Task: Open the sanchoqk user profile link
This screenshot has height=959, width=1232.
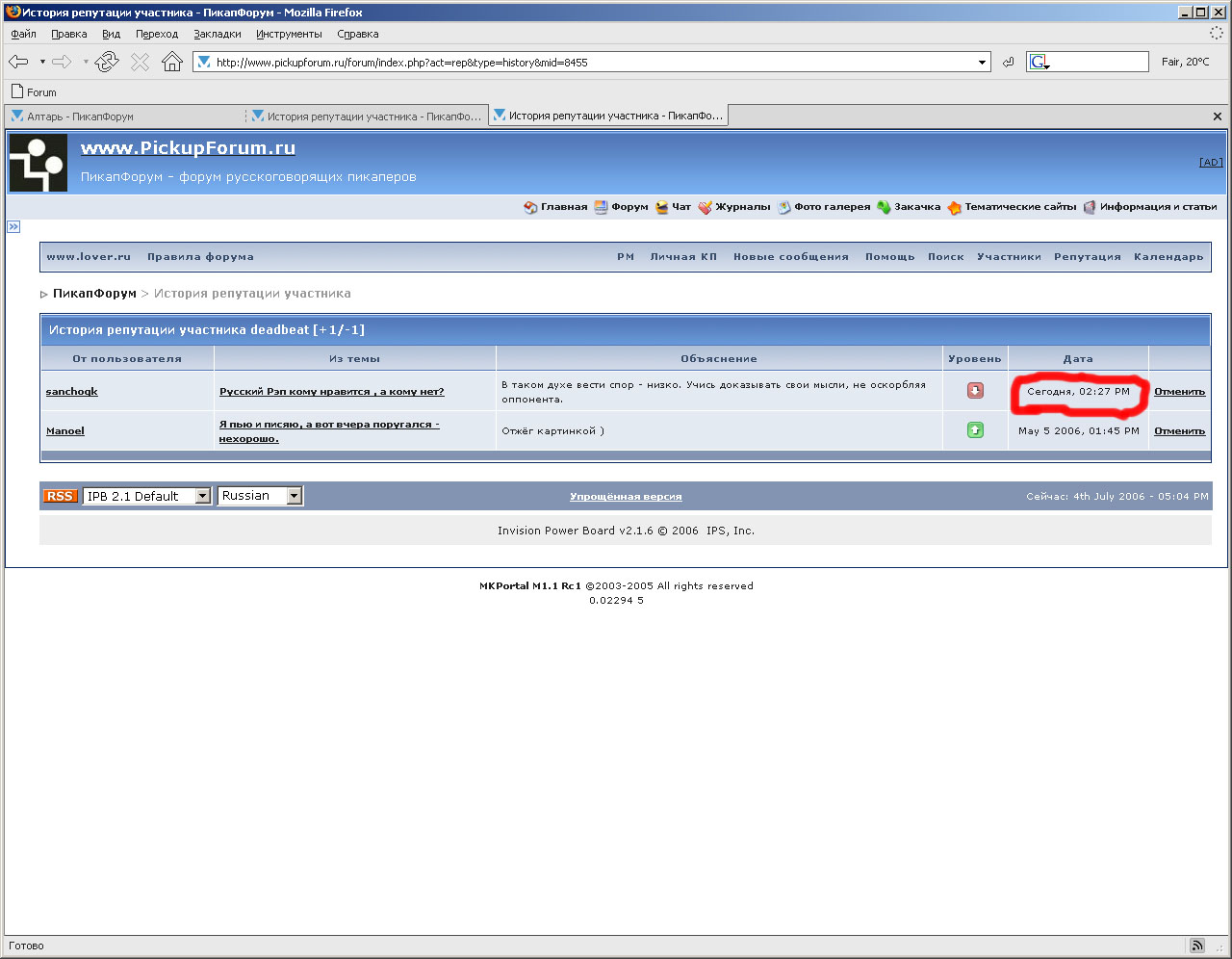Action: 72,392
